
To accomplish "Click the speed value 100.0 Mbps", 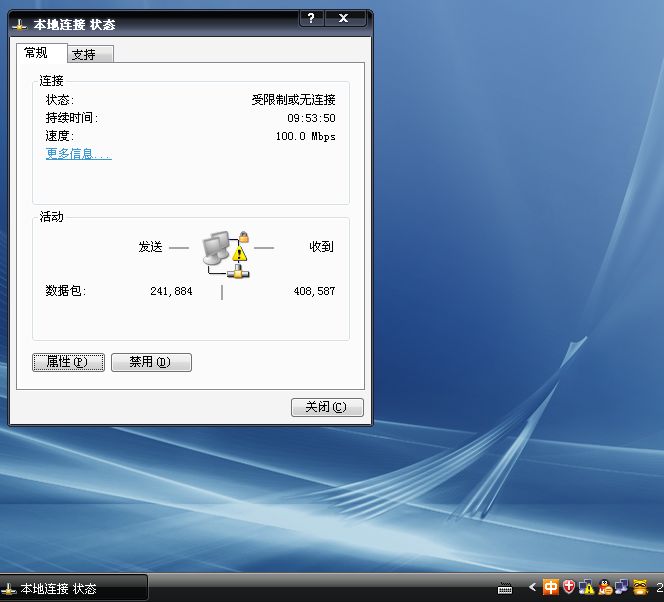I will (305, 136).
